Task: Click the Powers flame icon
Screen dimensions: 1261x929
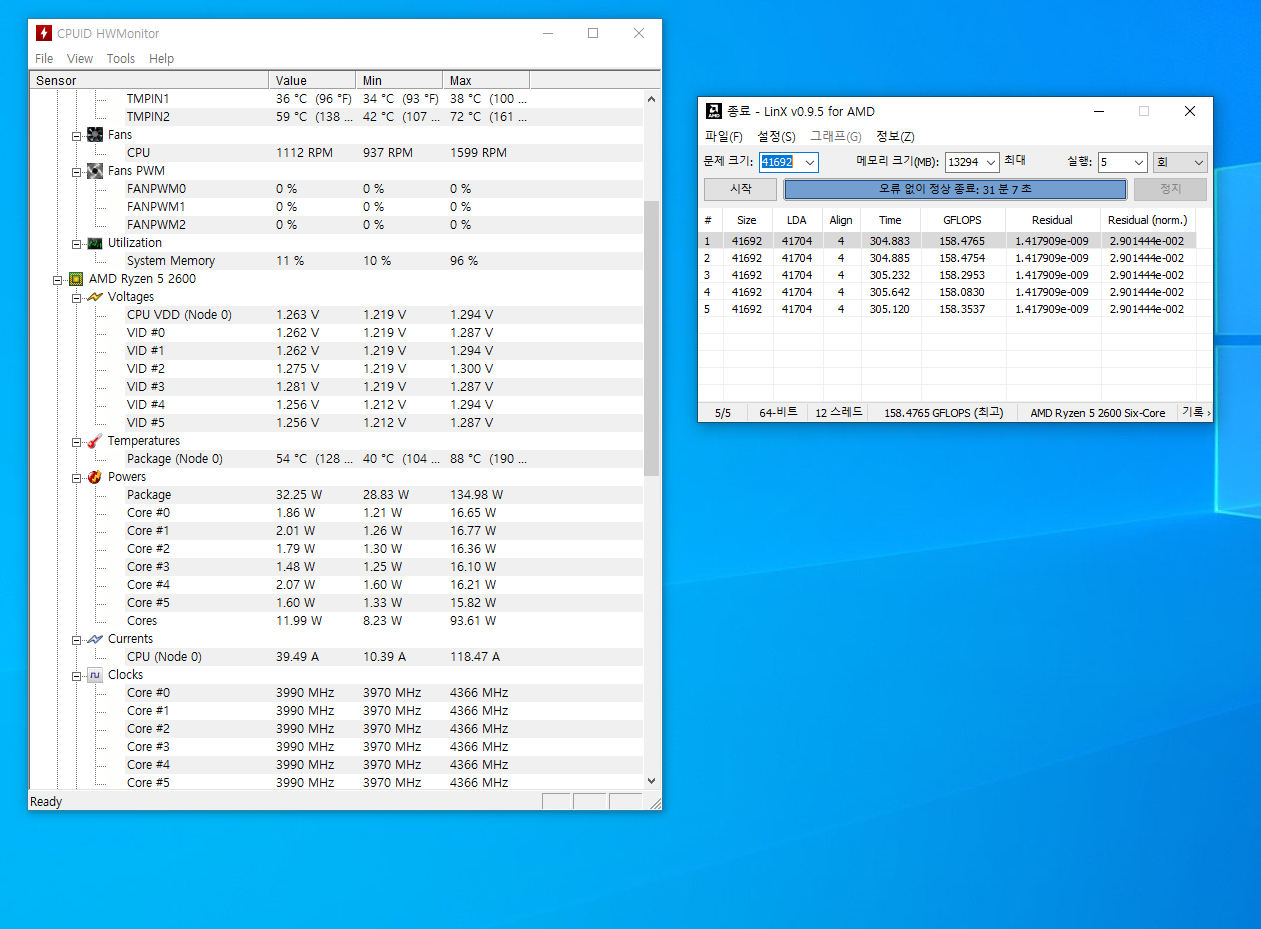Action: (x=95, y=477)
